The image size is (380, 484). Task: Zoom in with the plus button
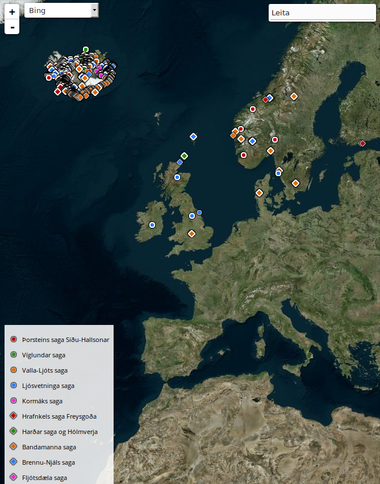coord(12,12)
